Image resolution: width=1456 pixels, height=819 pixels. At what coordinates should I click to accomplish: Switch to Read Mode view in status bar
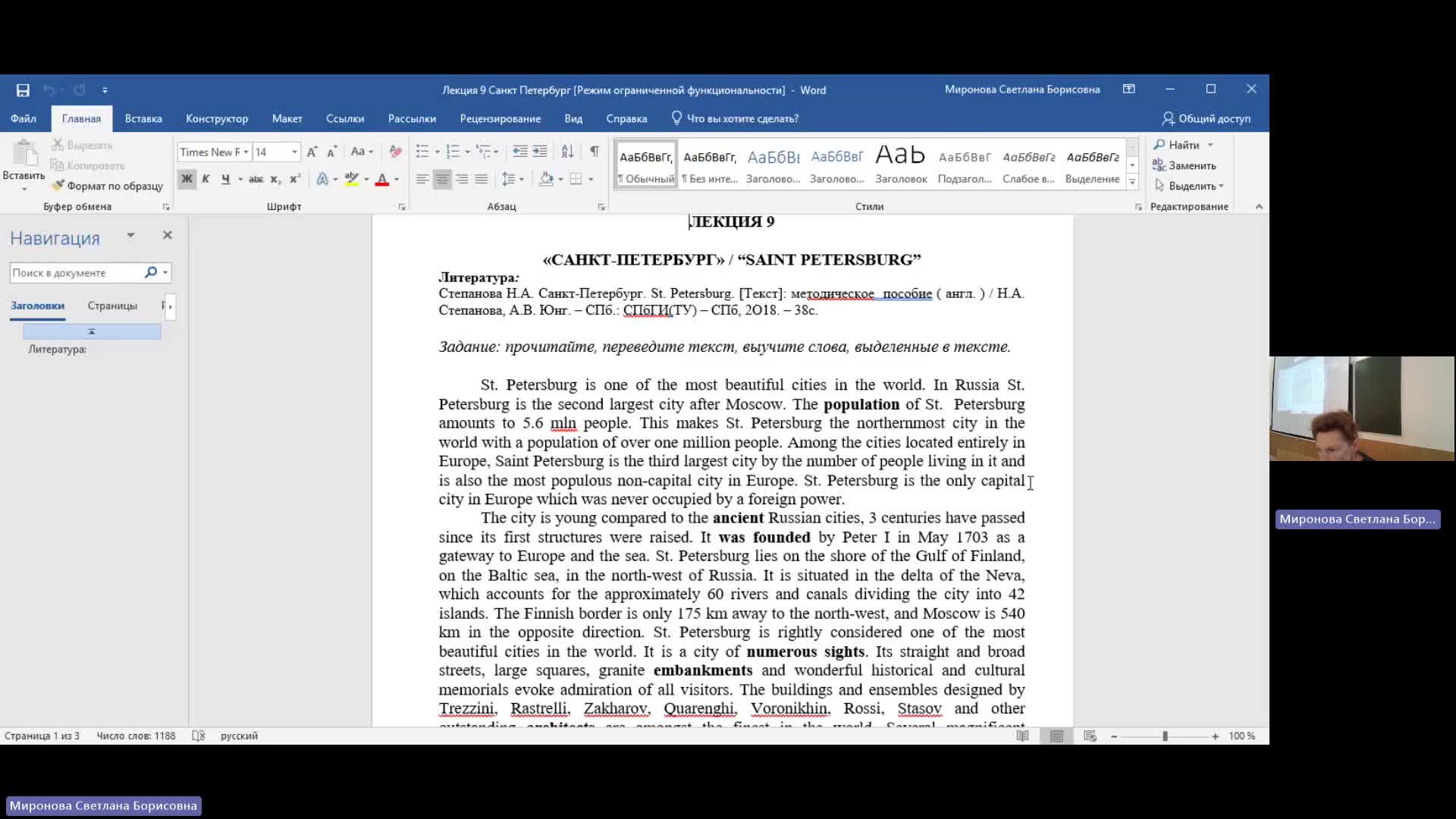point(1022,736)
